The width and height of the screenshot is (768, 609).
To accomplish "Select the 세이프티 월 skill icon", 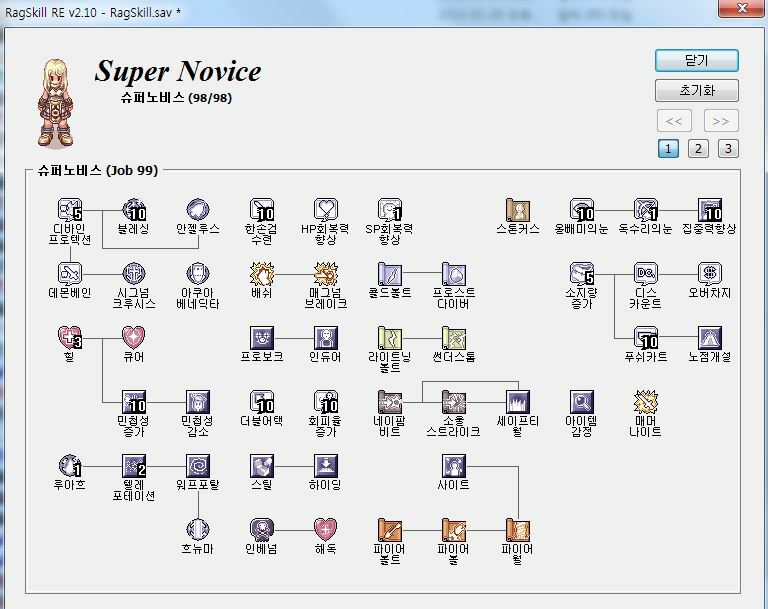I will (518, 402).
